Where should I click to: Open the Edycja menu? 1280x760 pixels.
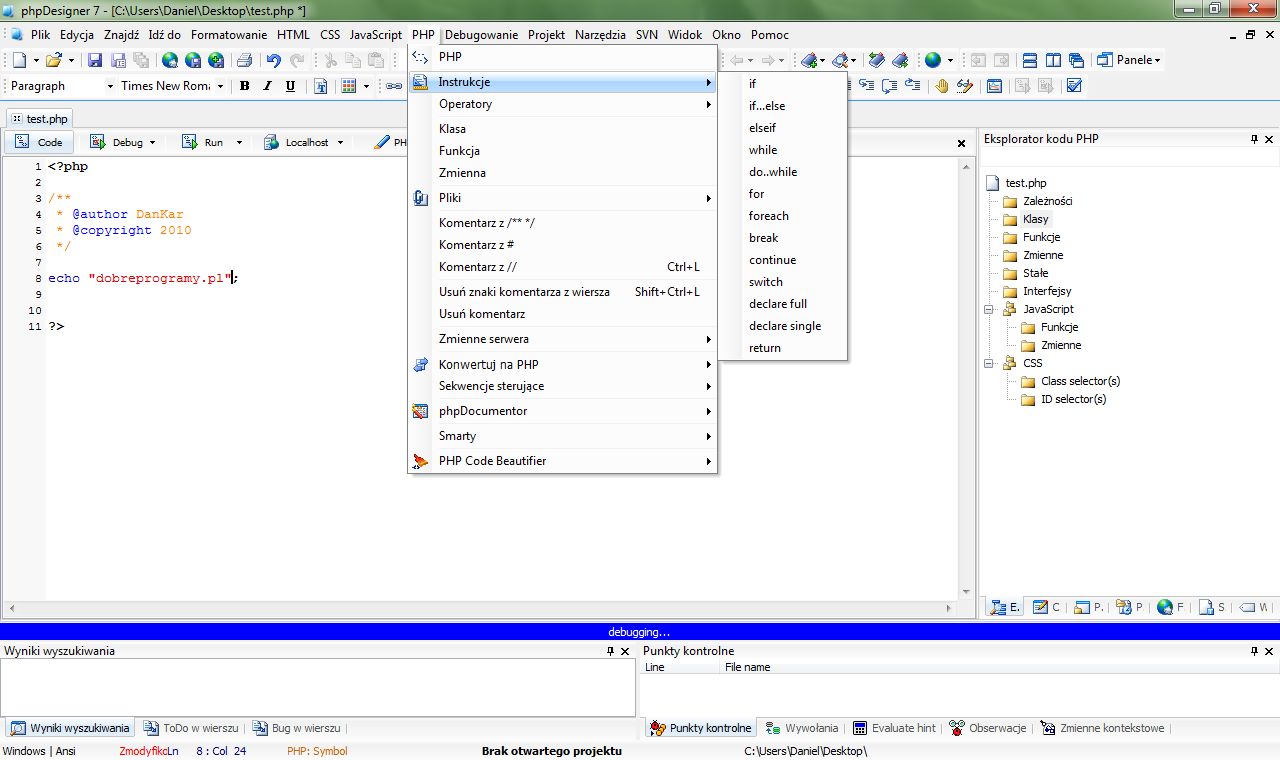click(x=77, y=34)
